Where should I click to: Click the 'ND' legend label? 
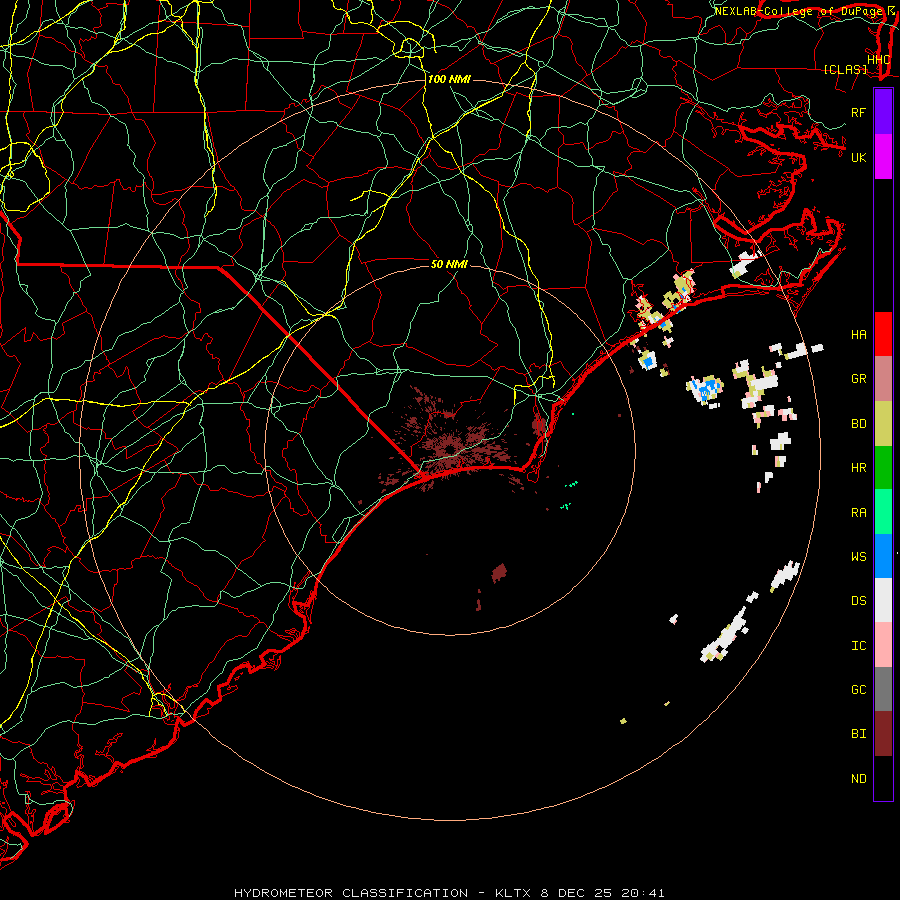pos(858,779)
